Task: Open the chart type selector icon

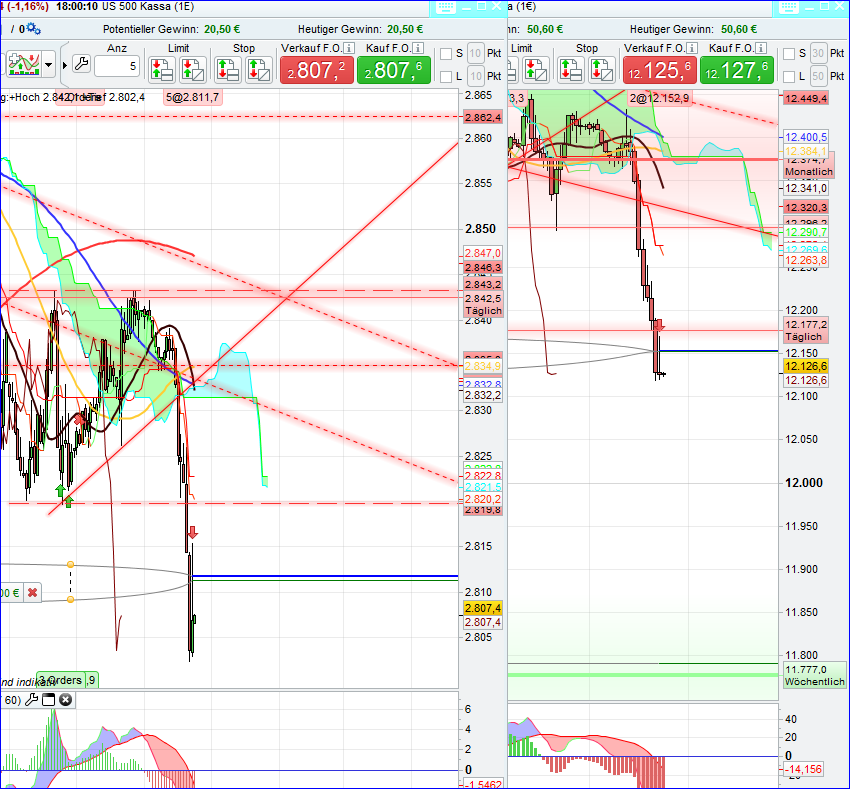Action: click(23, 63)
